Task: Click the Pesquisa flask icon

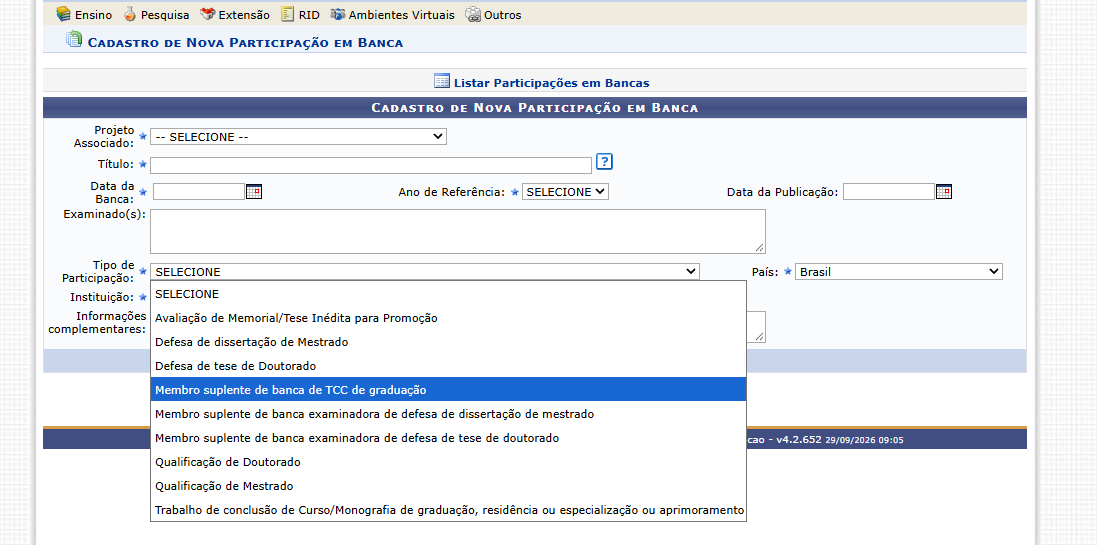Action: click(129, 14)
